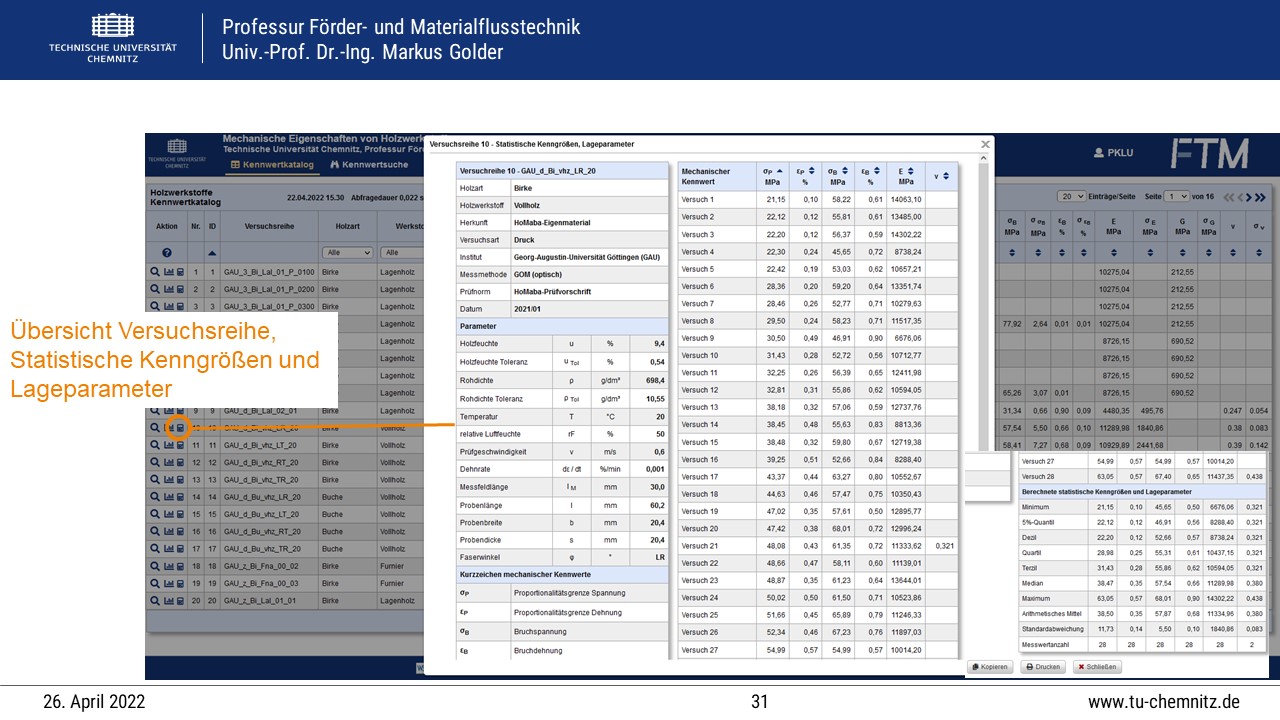Screen dimensions: 1280x720
Task: Click the TU Chemnitz logo in app header
Action: pyautogui.click(x=176, y=153)
